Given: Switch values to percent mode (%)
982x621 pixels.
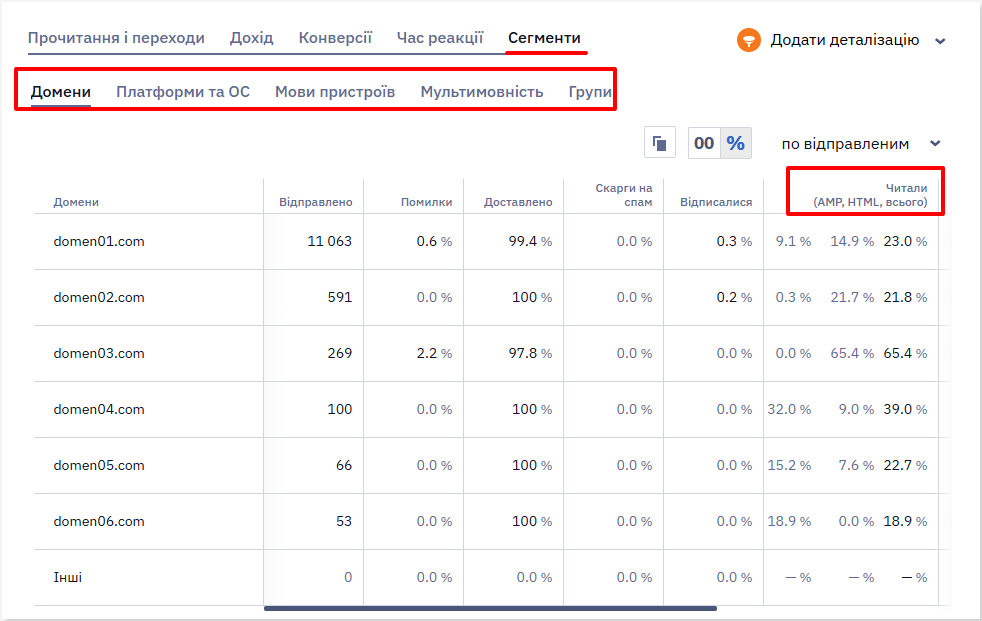Looking at the screenshot, I should click(x=736, y=143).
